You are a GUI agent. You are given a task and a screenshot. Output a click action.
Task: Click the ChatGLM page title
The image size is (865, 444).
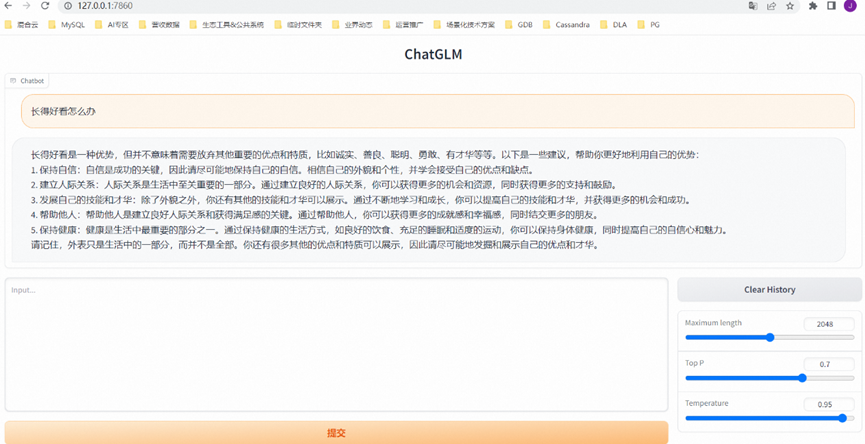point(433,54)
